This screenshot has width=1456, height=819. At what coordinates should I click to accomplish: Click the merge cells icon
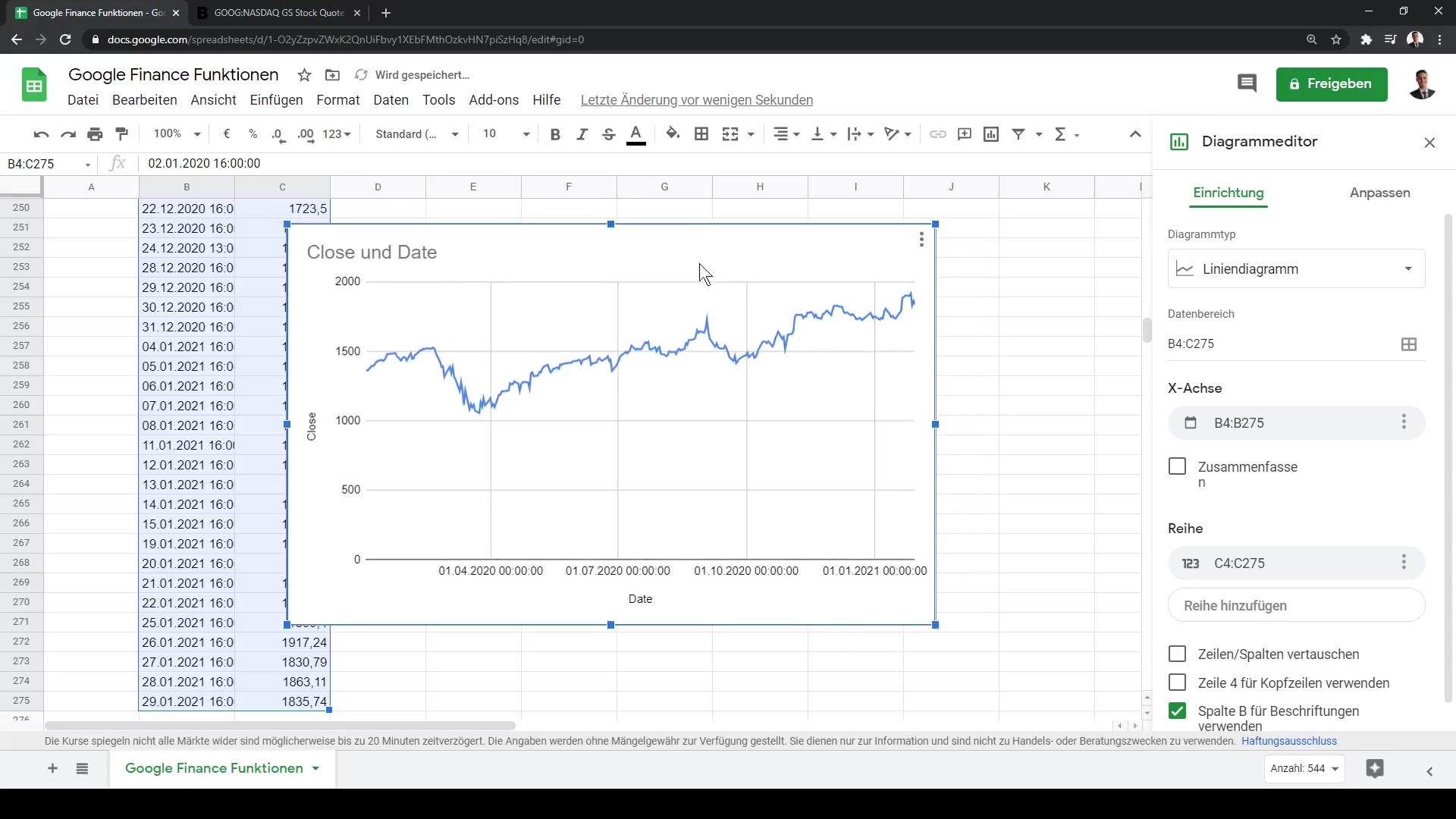pos(730,134)
